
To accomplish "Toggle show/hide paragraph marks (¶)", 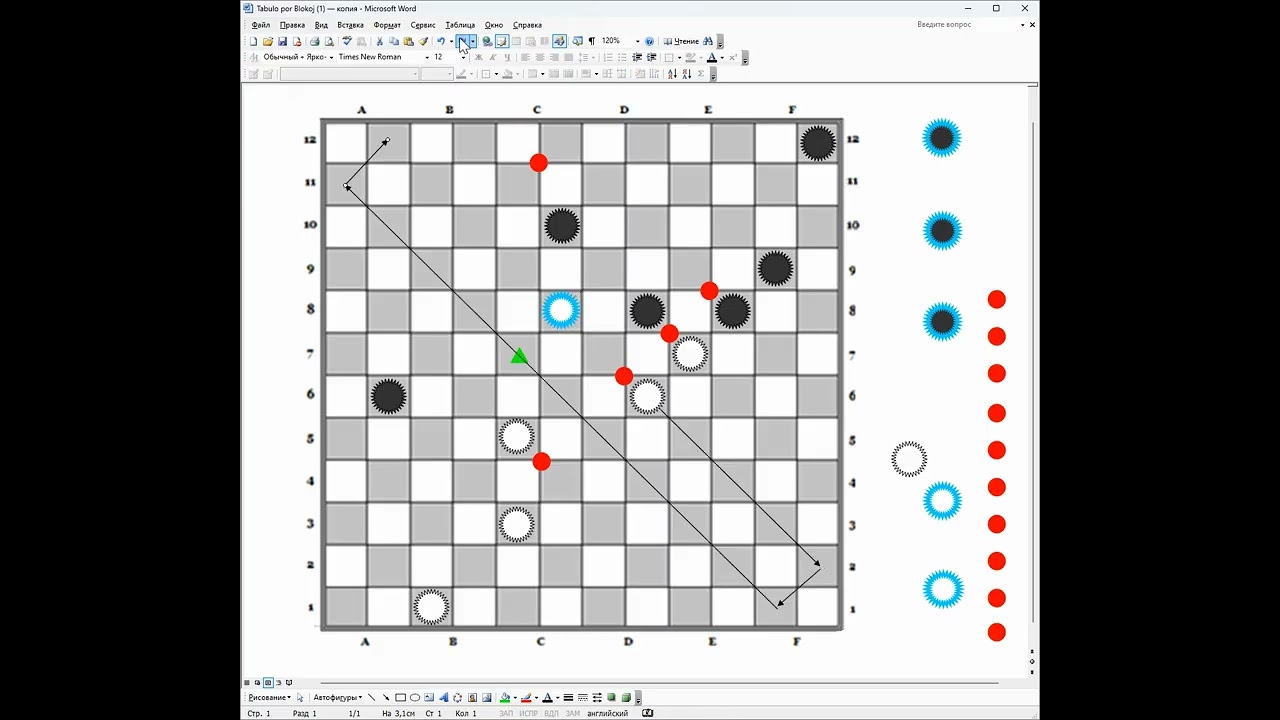I will [x=592, y=41].
